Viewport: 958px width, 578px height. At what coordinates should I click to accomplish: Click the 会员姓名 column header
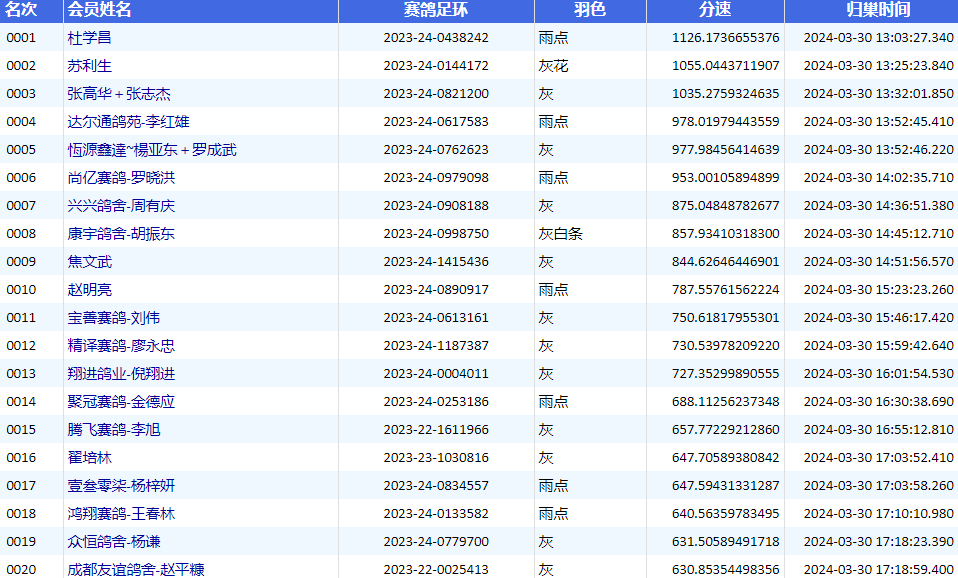click(99, 10)
